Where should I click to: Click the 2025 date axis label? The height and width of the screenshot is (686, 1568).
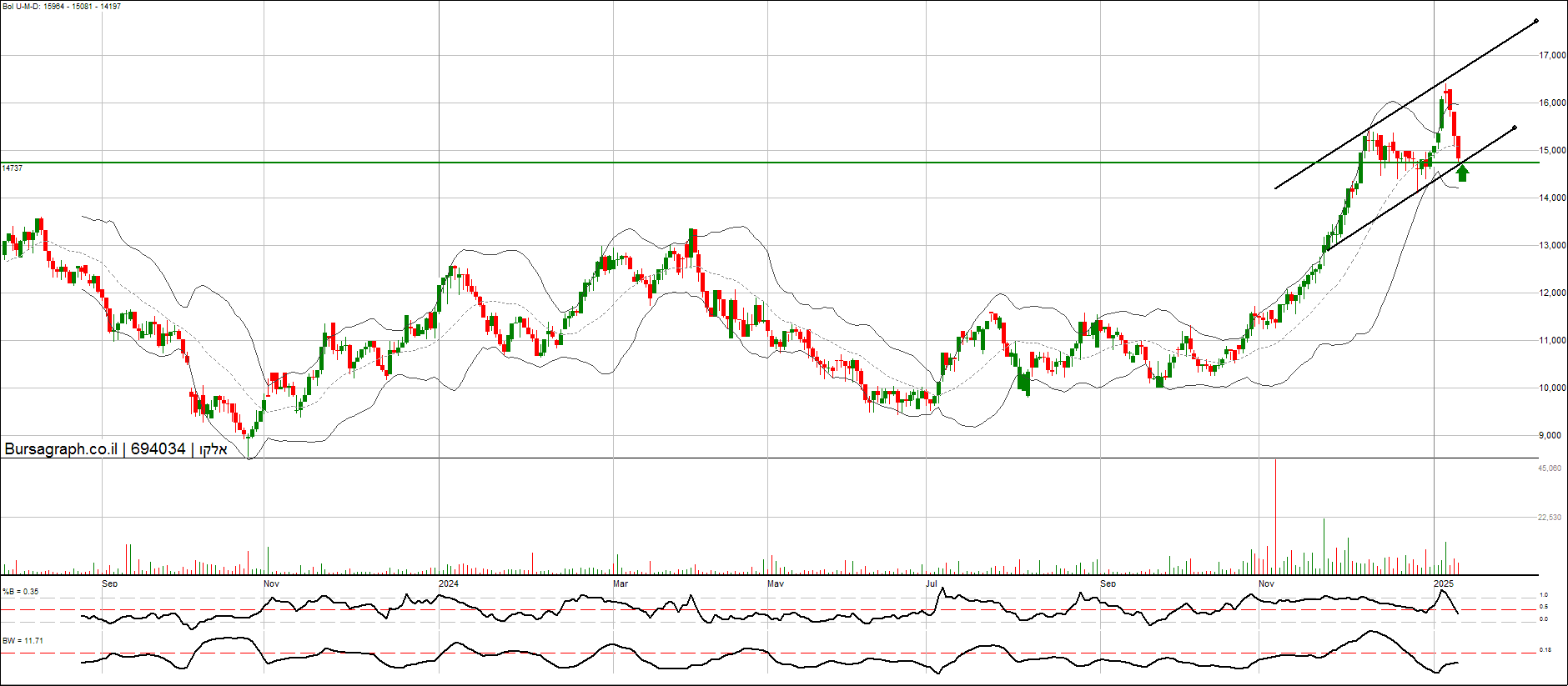click(1444, 583)
